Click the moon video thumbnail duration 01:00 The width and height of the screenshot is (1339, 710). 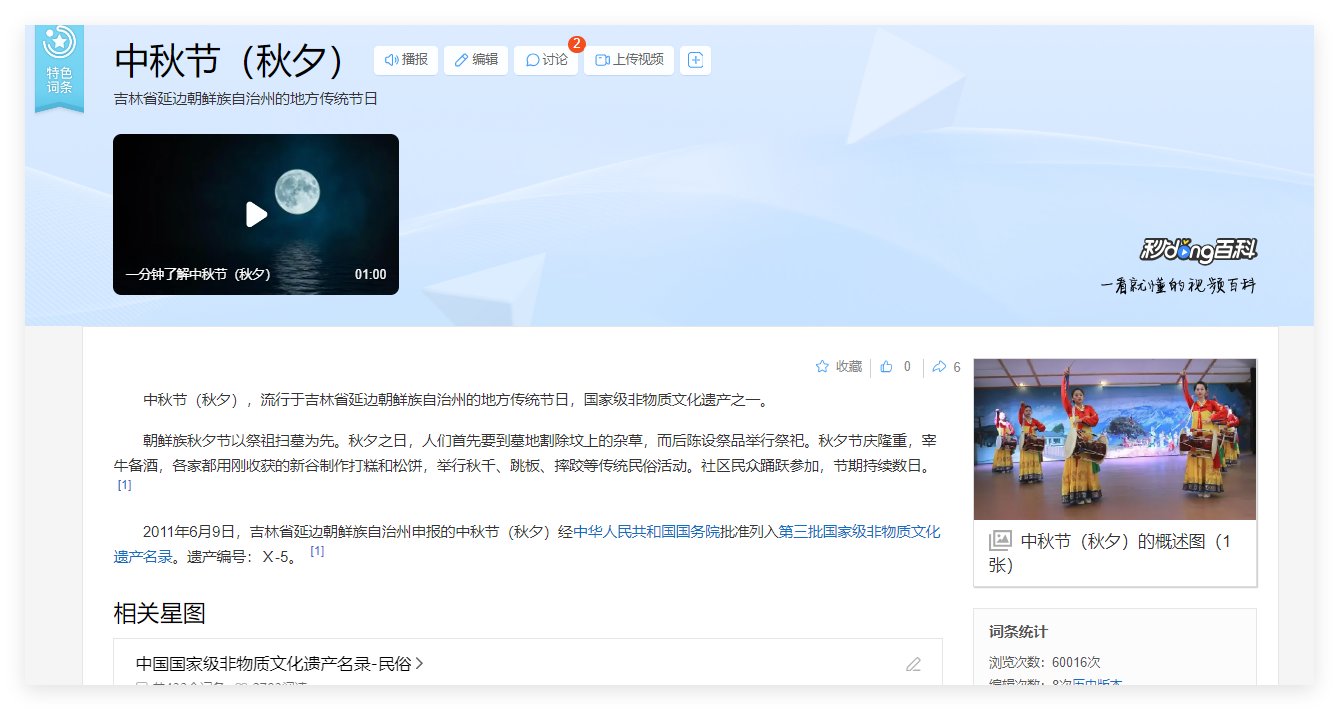coord(370,274)
